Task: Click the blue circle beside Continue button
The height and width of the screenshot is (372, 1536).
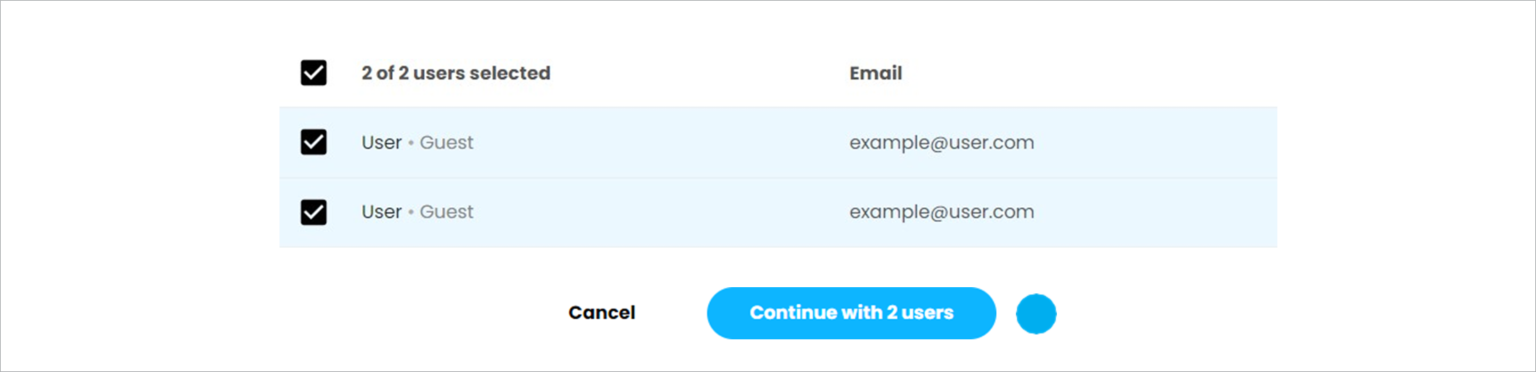Action: click(x=1036, y=314)
